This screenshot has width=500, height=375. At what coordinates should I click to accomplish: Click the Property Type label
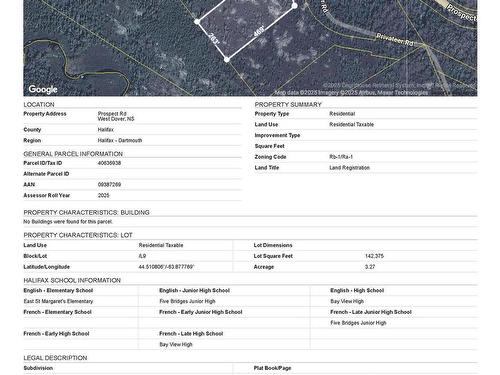(272, 114)
